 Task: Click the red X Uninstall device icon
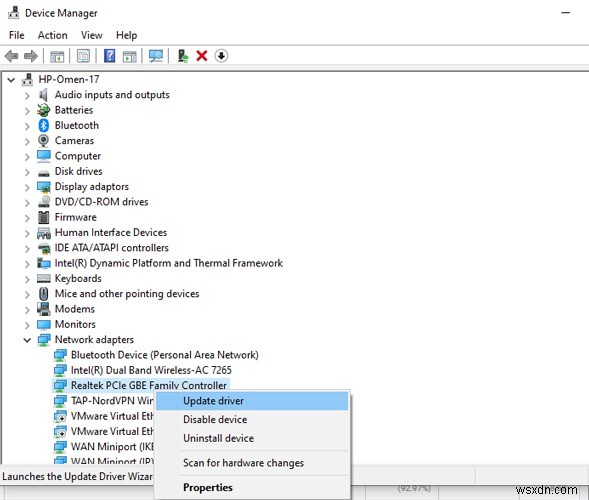coord(202,56)
